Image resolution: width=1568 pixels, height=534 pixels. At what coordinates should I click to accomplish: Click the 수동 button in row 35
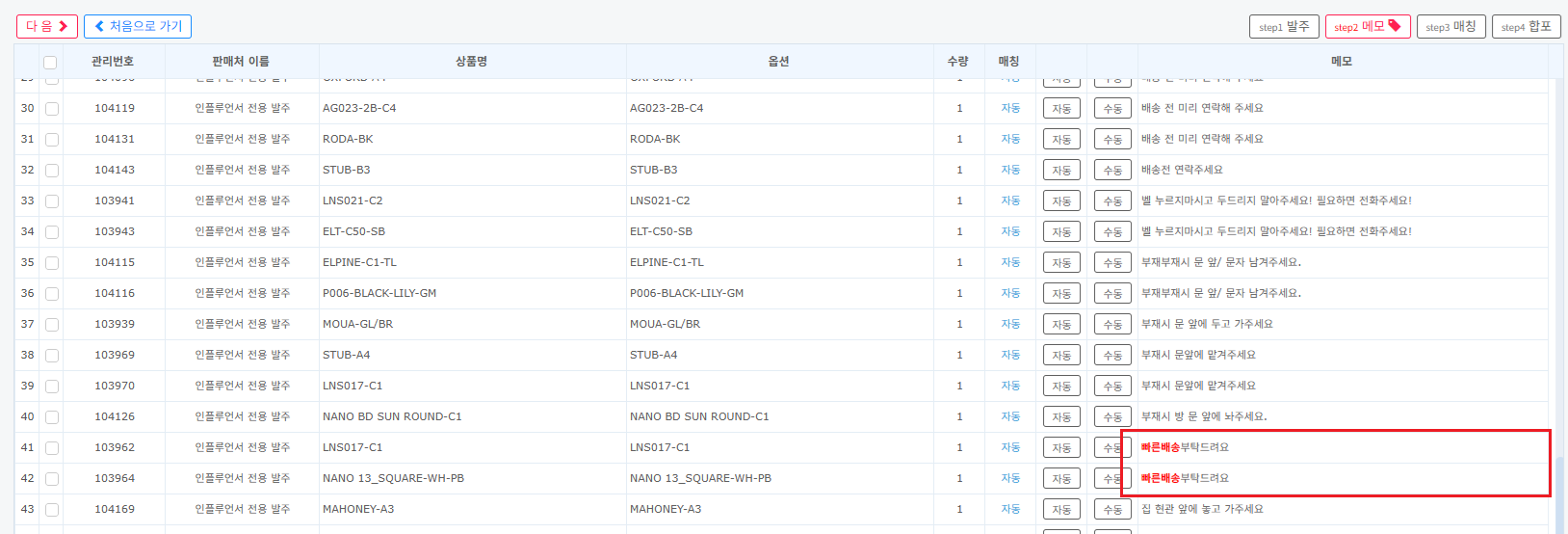point(1112,263)
